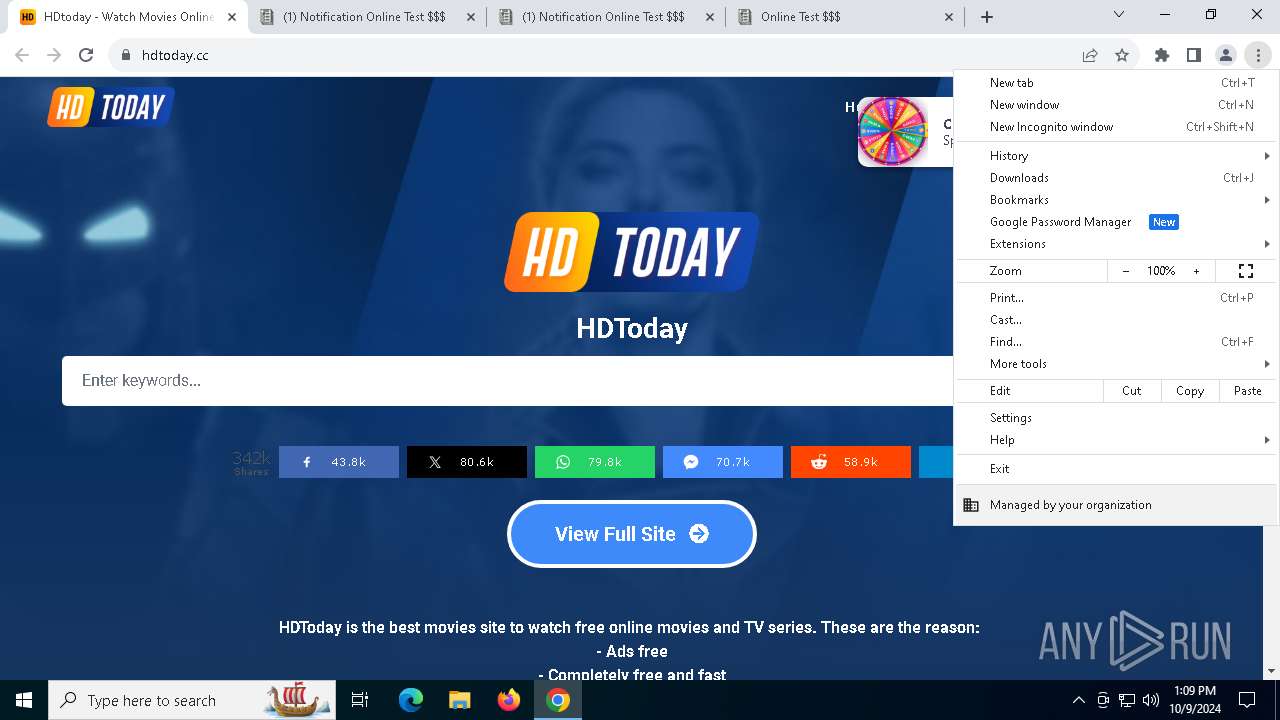Expand the History submenu

(x=1115, y=156)
